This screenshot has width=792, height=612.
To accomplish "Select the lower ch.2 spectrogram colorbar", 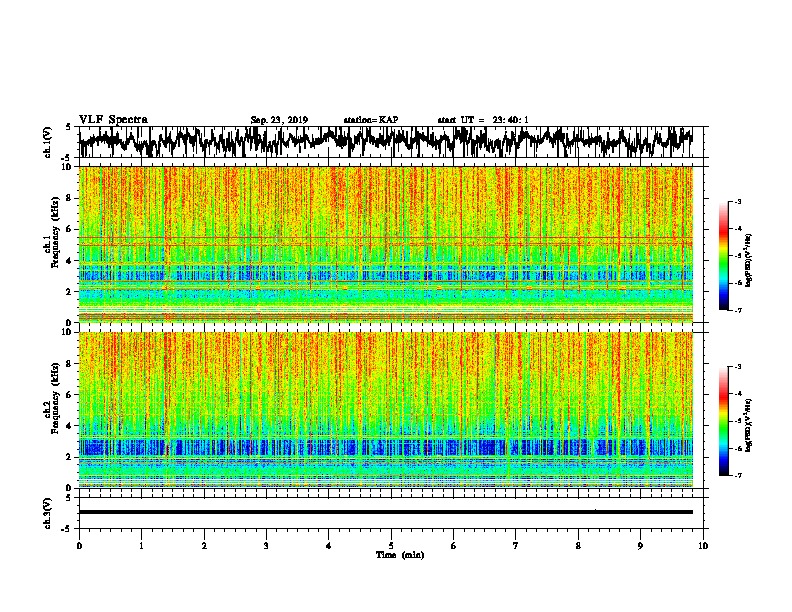I will coord(724,421).
